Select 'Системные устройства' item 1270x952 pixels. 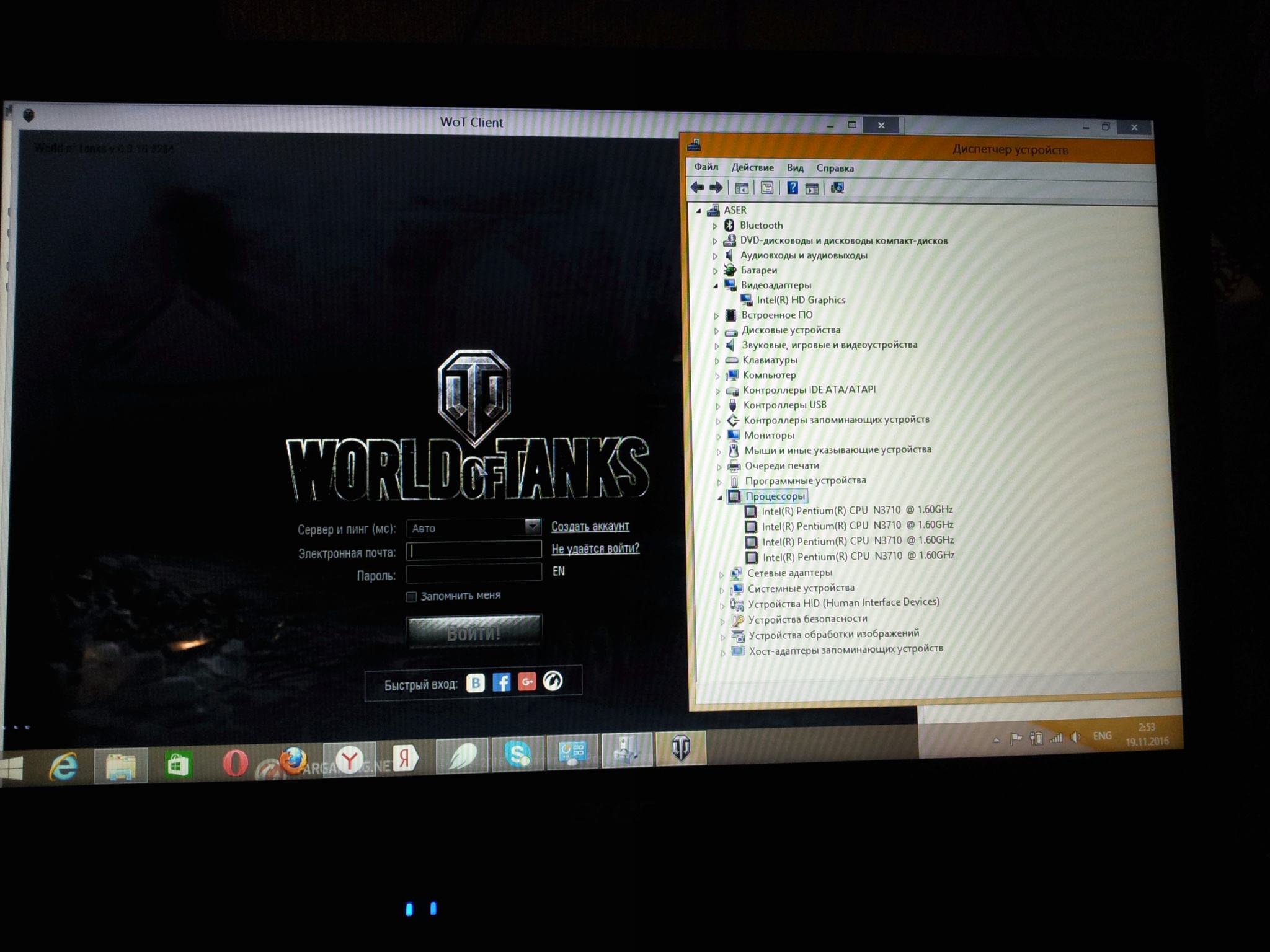[801, 588]
